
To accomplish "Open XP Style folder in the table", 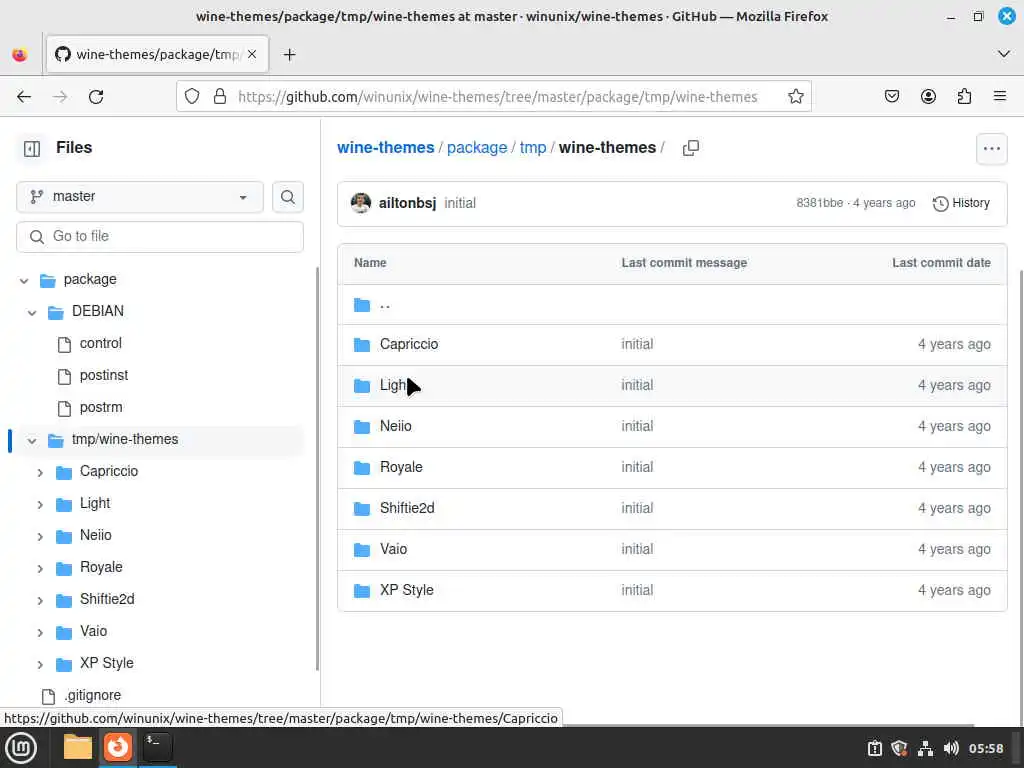I will [x=407, y=590].
